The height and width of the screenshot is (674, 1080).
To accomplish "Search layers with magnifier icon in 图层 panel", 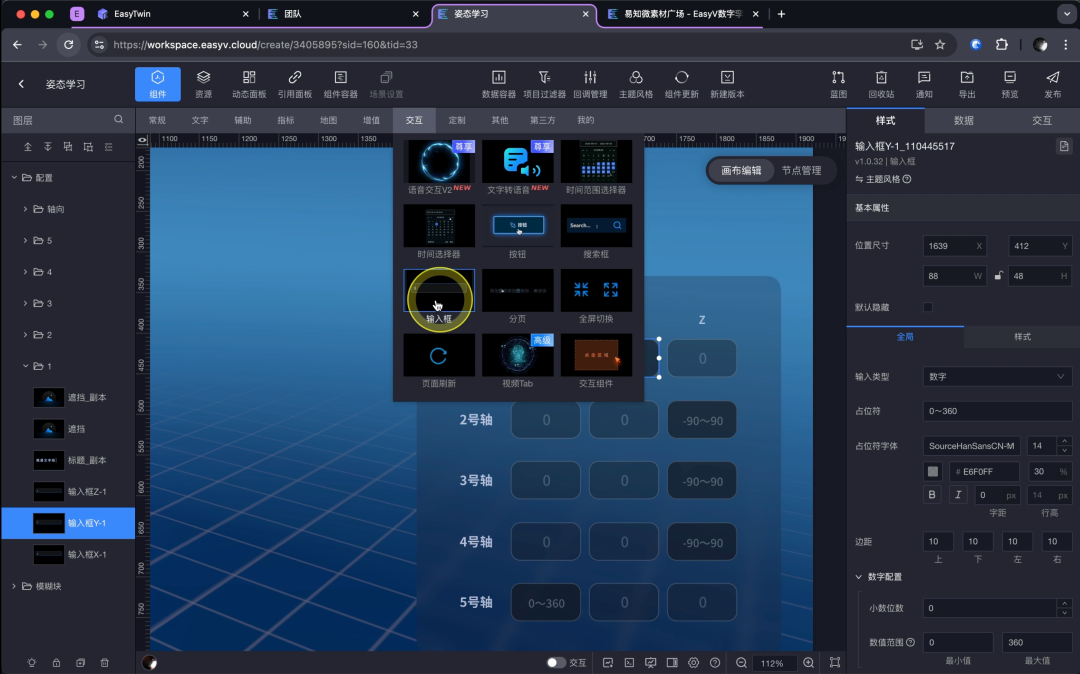I will 118,120.
